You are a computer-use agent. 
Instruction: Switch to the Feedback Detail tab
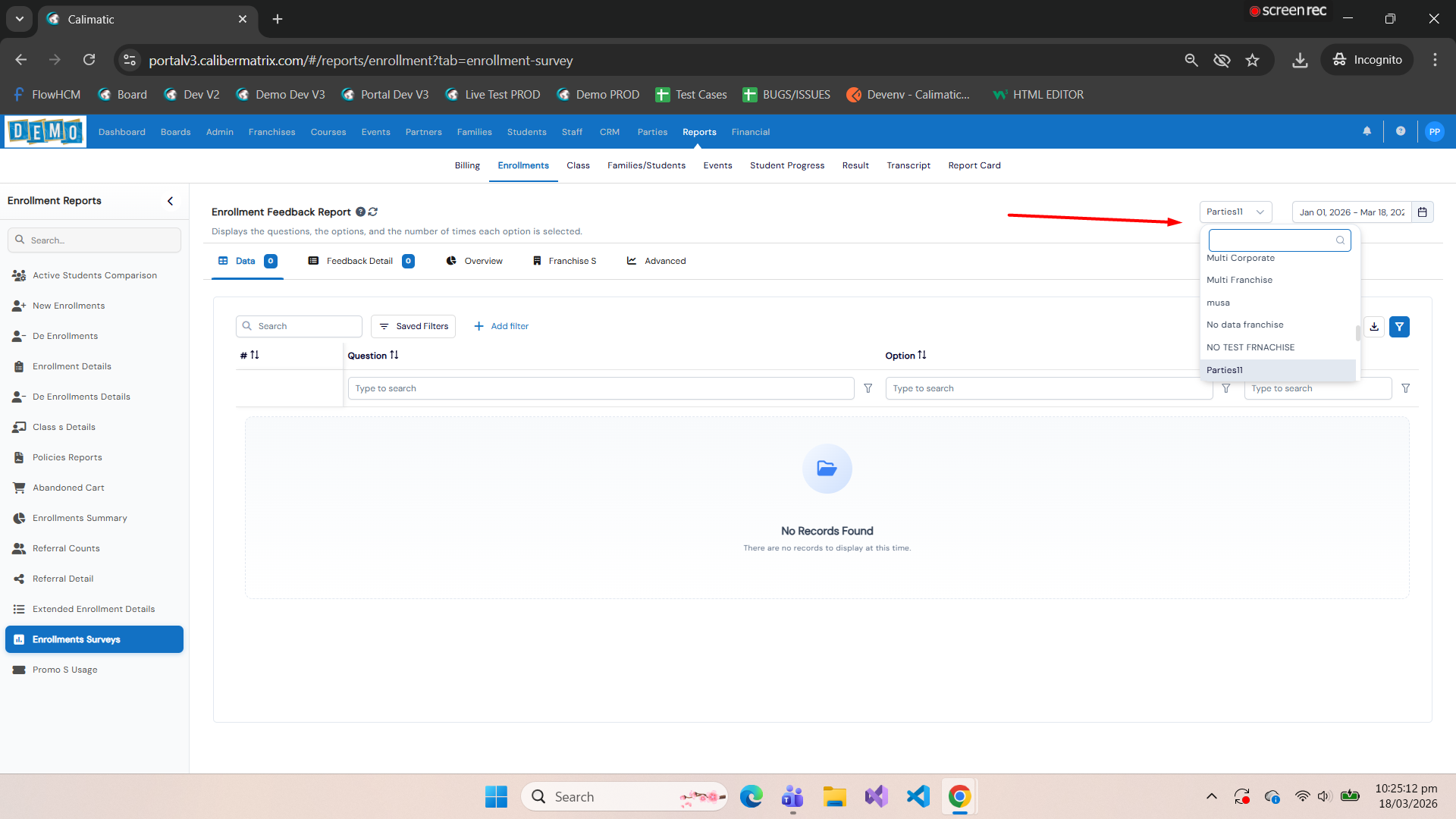point(359,261)
